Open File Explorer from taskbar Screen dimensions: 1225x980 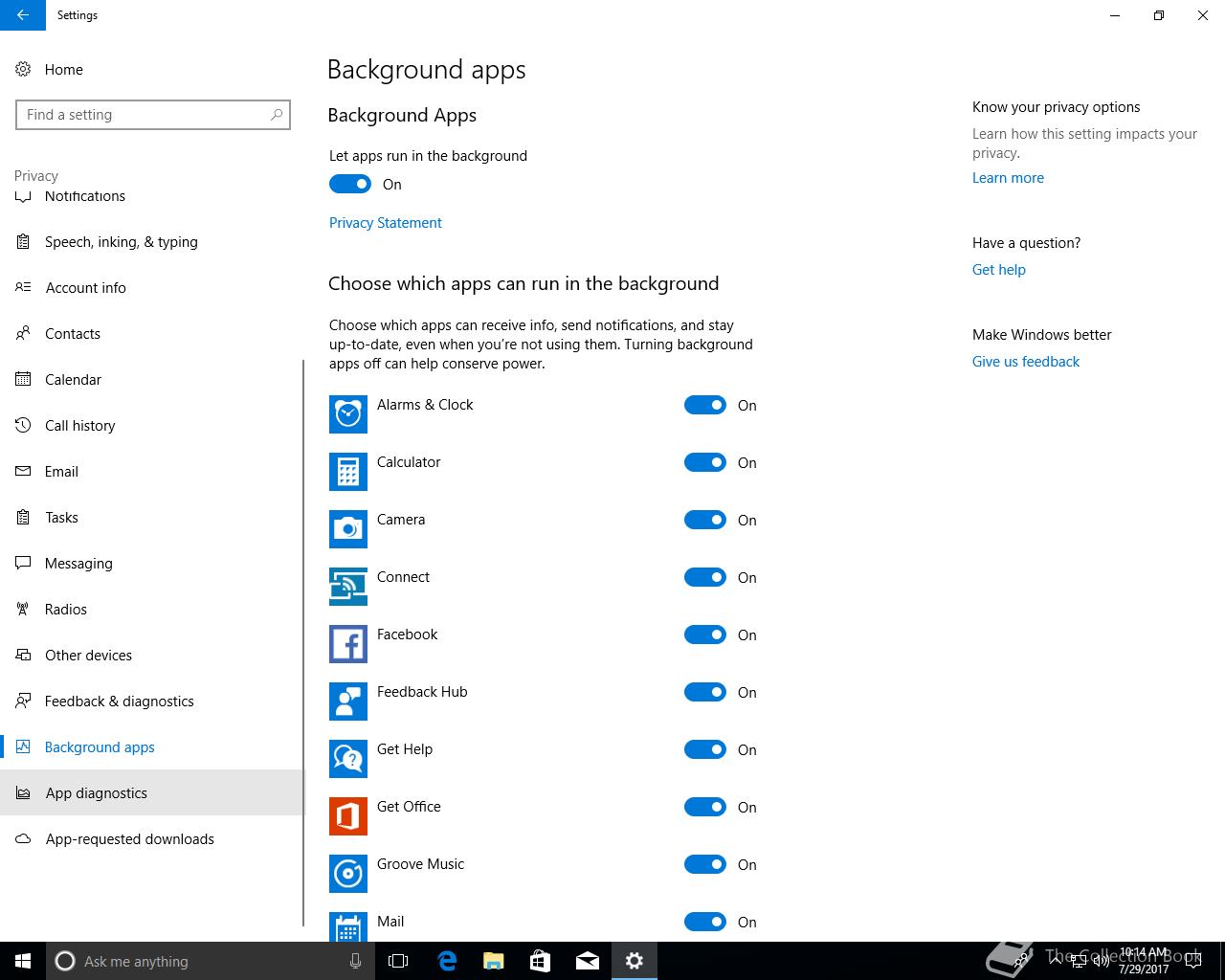point(494,961)
